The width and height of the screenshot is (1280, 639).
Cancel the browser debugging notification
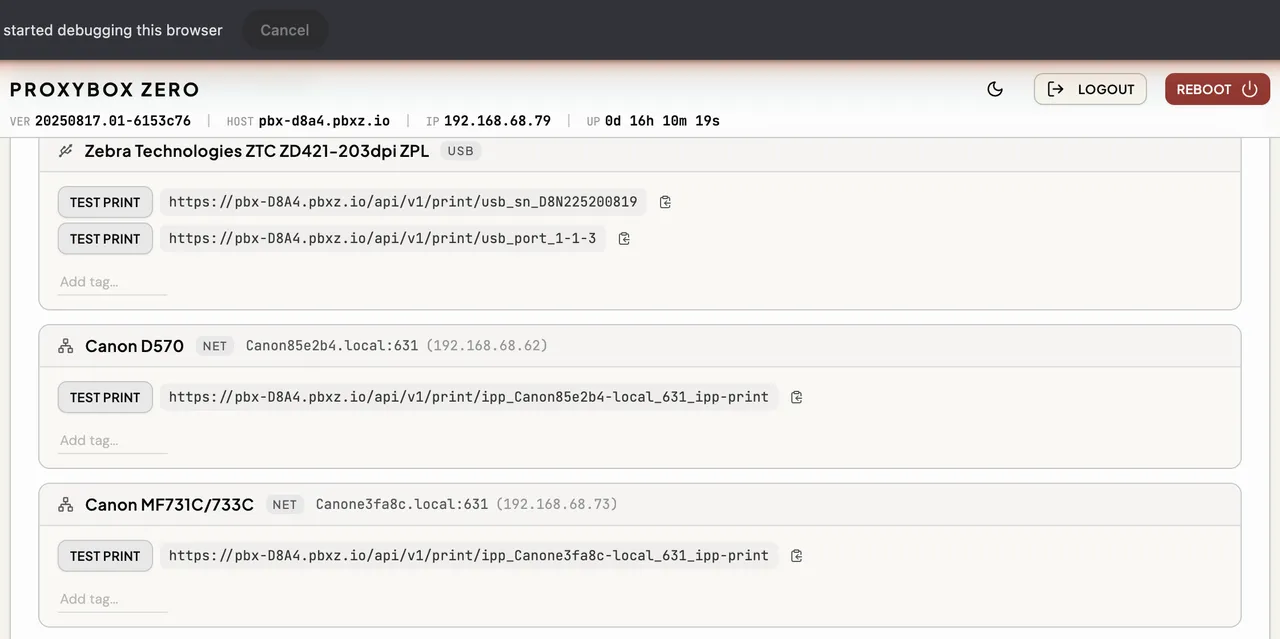tap(284, 30)
